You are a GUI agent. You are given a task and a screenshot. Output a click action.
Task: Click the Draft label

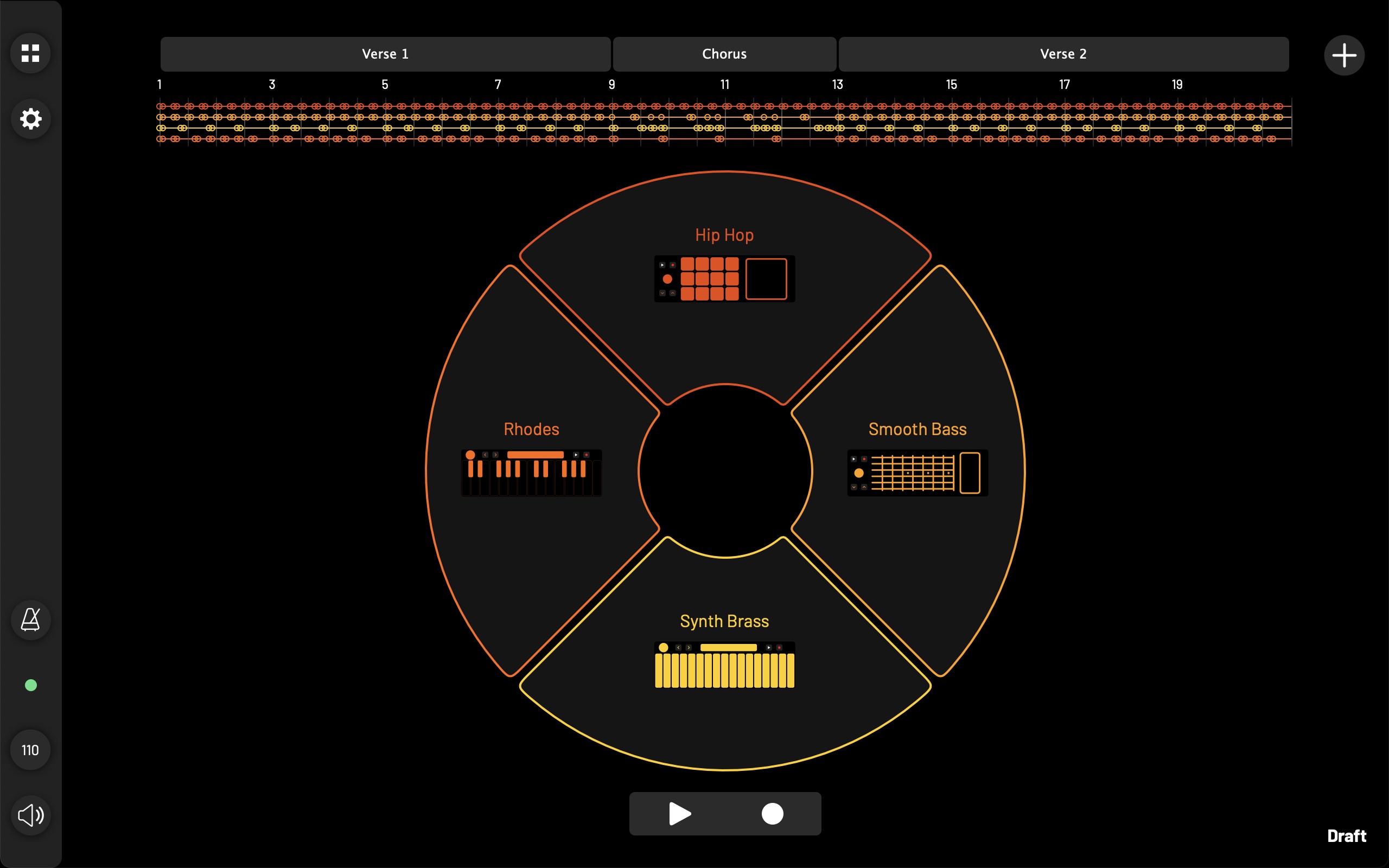point(1347,836)
